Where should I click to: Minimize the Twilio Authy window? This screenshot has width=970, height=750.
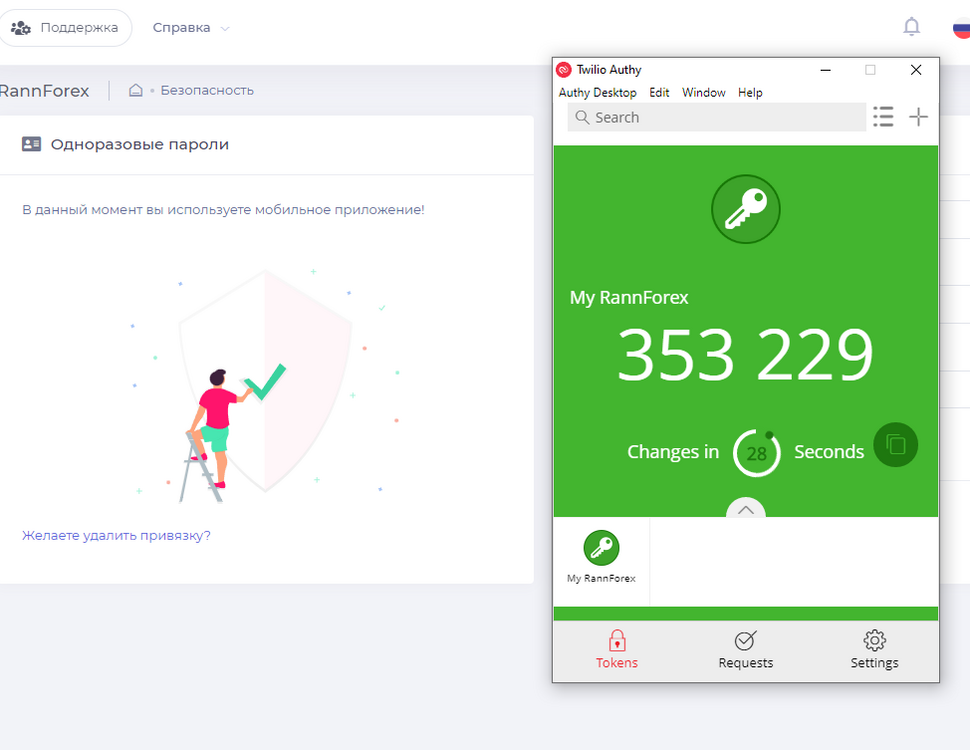pos(825,70)
